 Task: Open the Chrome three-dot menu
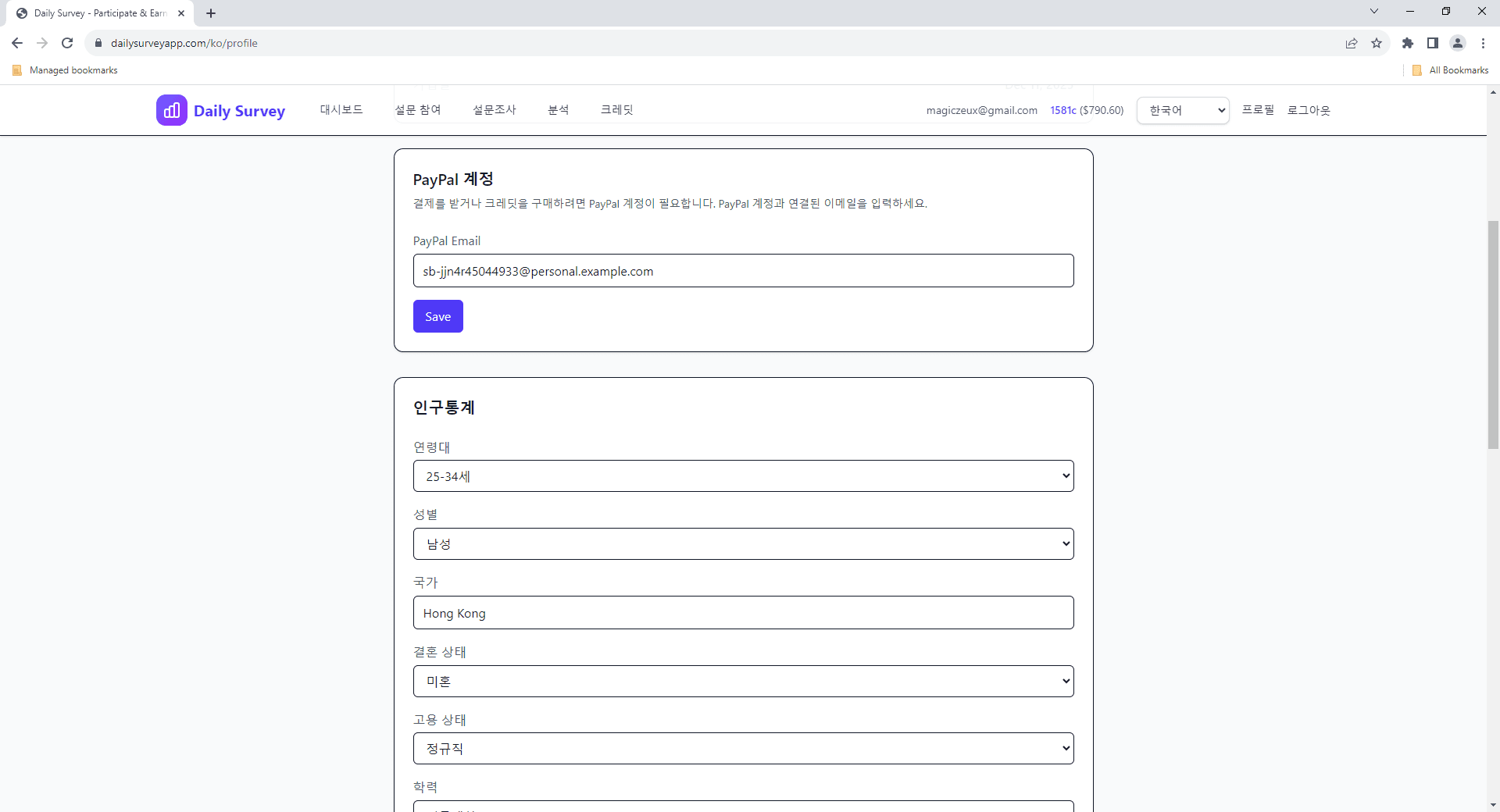click(x=1483, y=43)
